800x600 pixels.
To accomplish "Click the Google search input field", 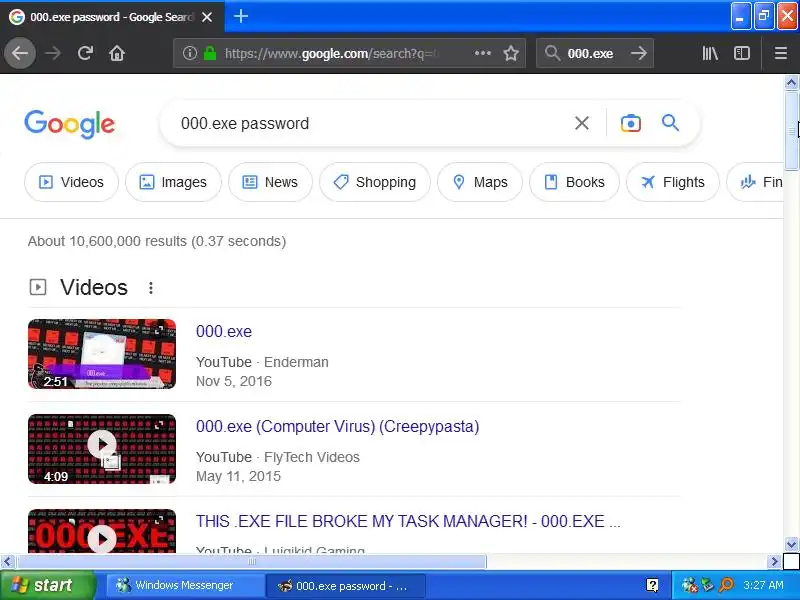I will pos(372,123).
